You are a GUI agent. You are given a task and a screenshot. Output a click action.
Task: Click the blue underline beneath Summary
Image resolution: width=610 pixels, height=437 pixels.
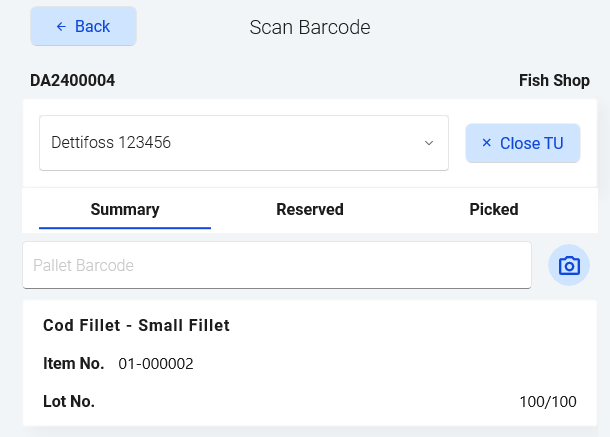click(x=125, y=228)
